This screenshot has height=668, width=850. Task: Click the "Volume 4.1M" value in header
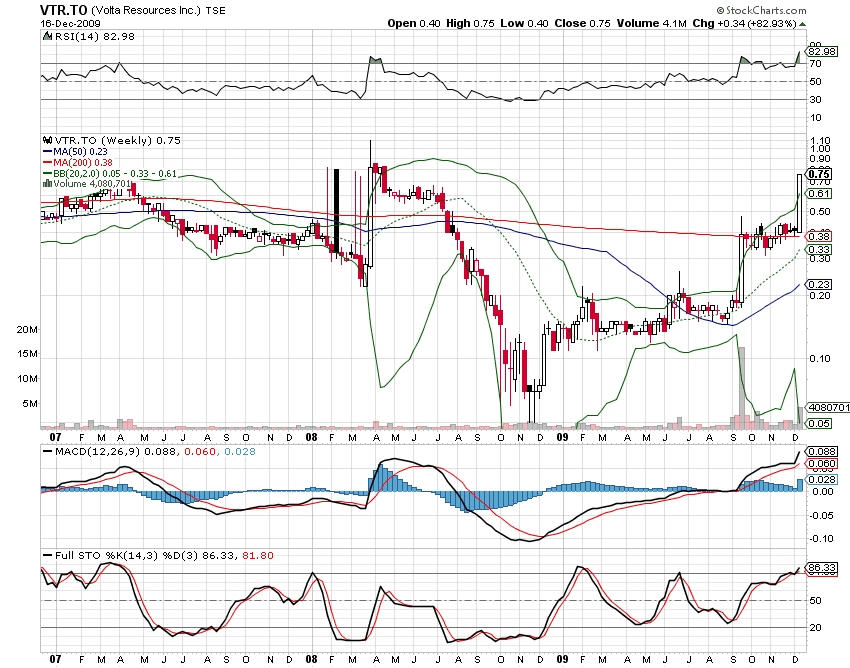point(651,23)
